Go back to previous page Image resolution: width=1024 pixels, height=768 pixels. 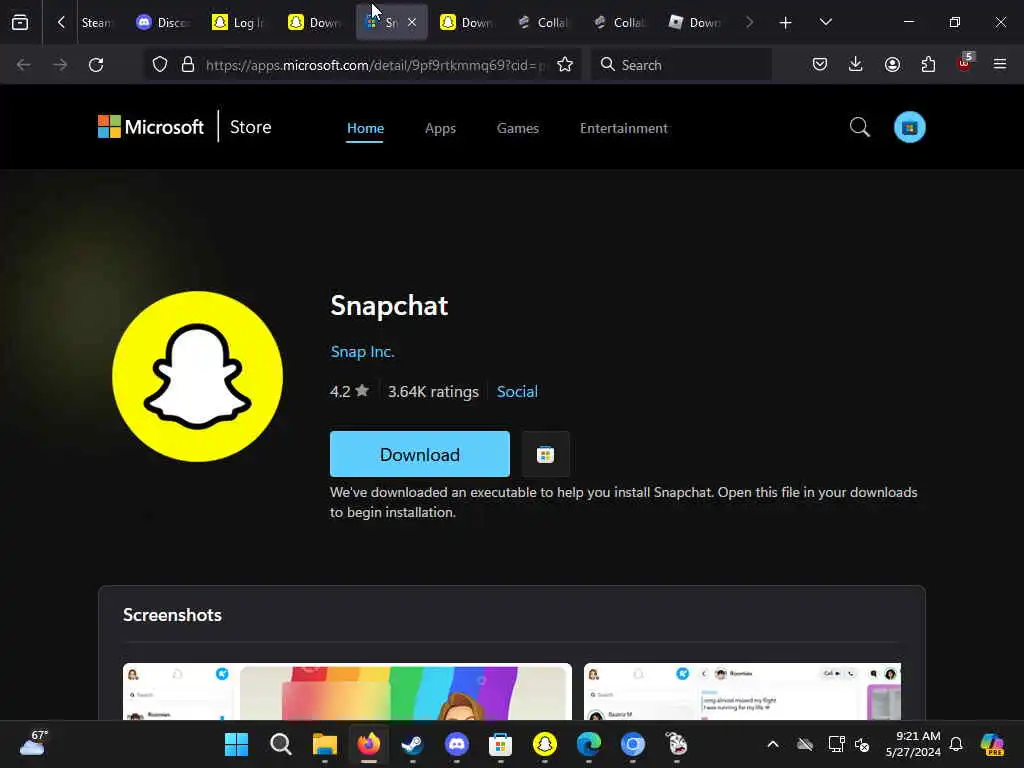click(x=24, y=65)
